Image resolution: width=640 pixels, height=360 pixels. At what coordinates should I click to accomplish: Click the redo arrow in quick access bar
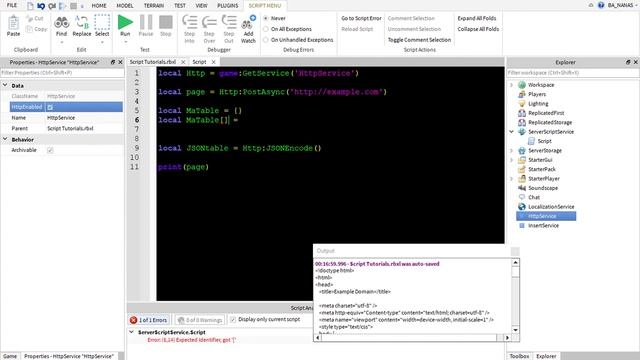(52, 6)
